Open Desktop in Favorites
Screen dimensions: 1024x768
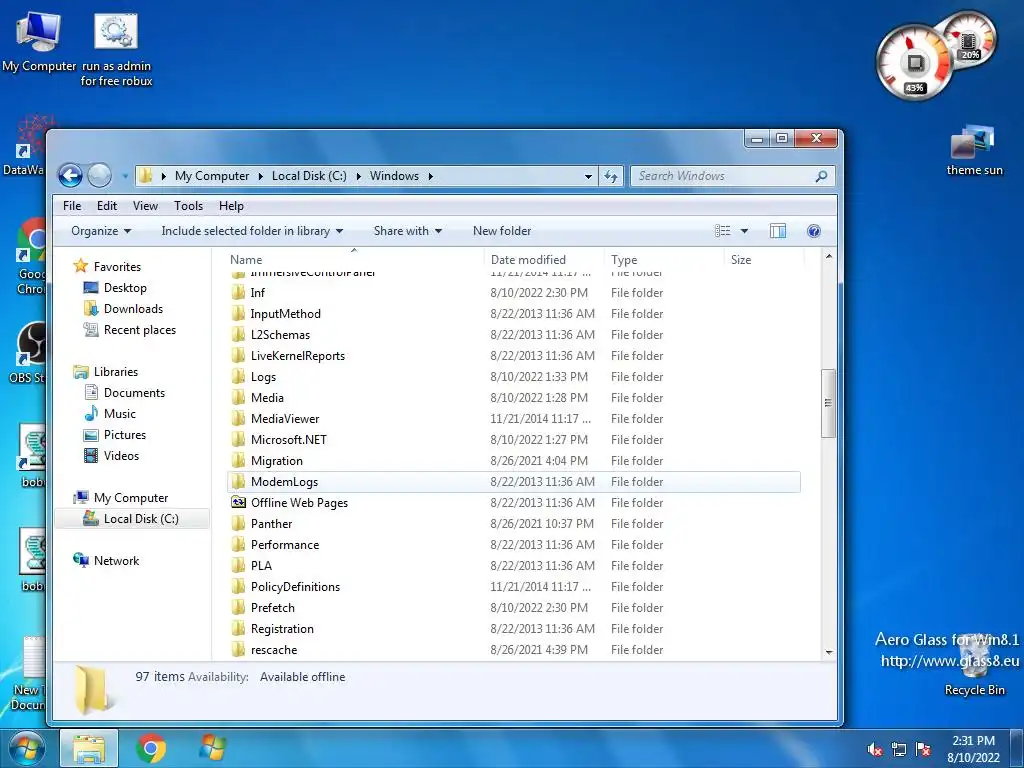click(x=125, y=287)
